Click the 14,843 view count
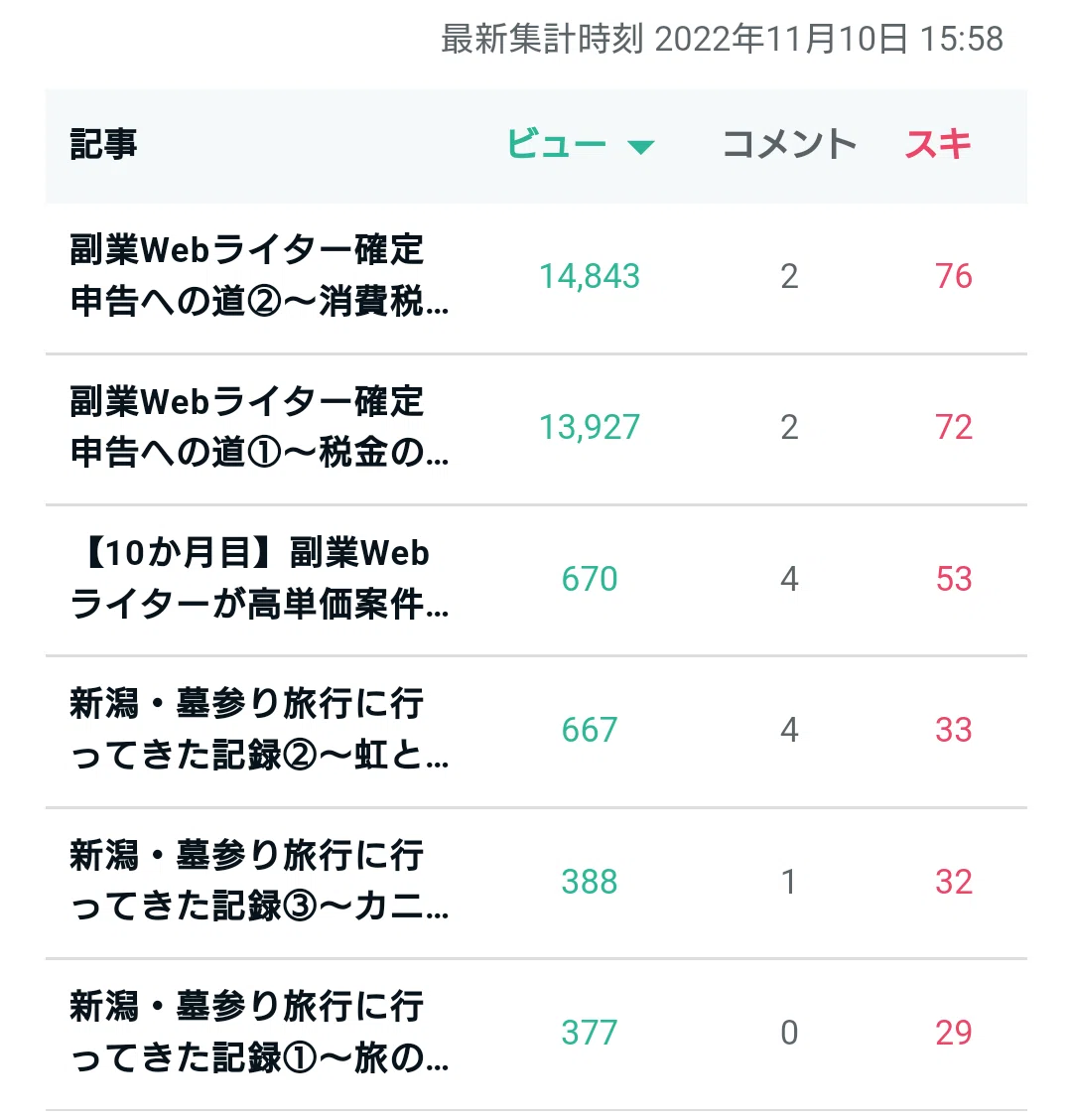Viewport: 1072px width, 1120px height. click(590, 276)
